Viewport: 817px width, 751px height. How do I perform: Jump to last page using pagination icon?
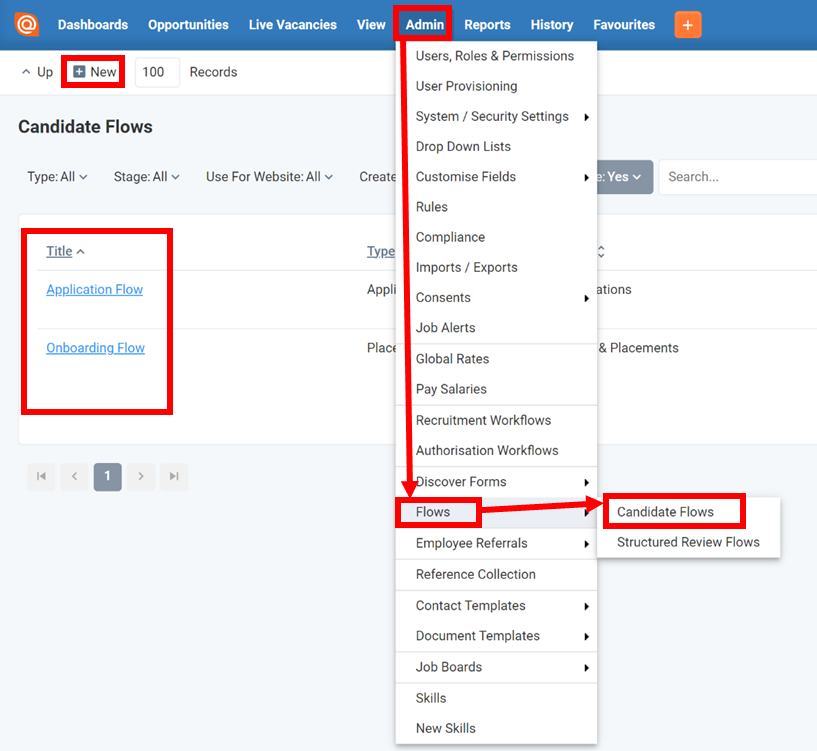173,477
